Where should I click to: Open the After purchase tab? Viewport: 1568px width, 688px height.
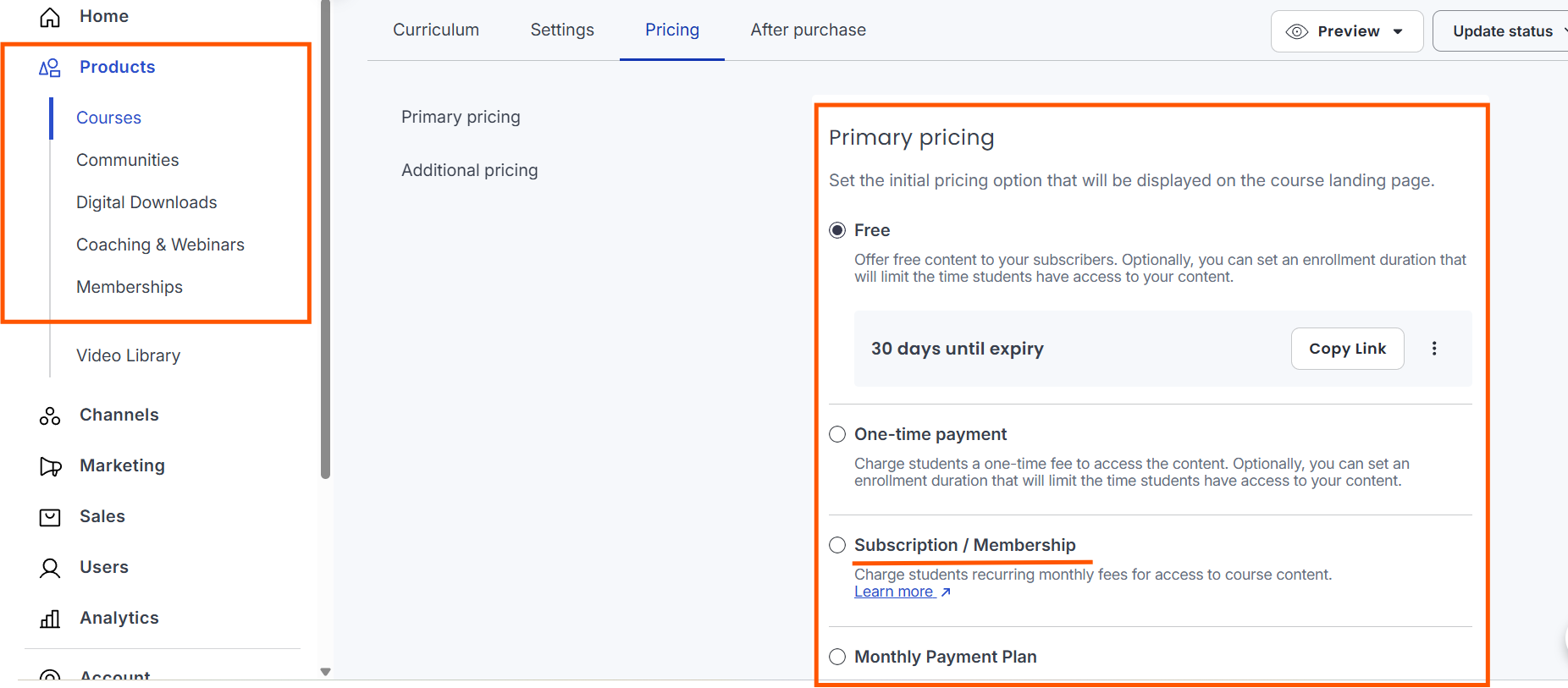click(808, 30)
